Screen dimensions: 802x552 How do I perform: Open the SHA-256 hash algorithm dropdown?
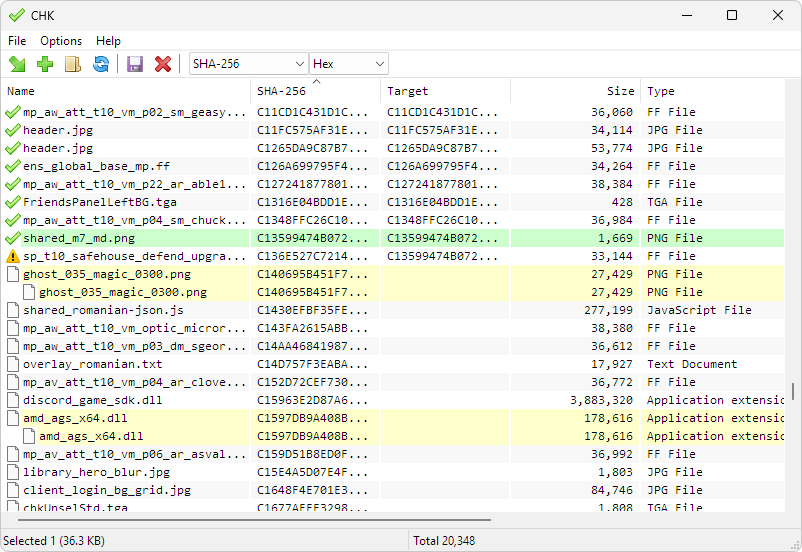[248, 64]
